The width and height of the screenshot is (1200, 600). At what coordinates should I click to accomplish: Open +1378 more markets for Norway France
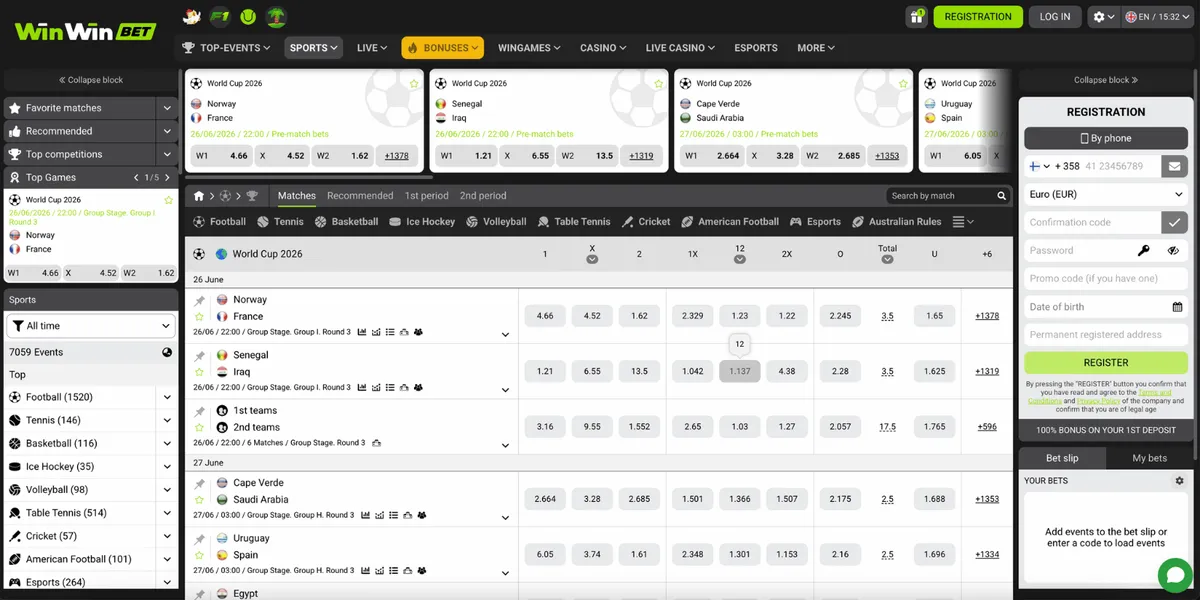click(x=987, y=316)
